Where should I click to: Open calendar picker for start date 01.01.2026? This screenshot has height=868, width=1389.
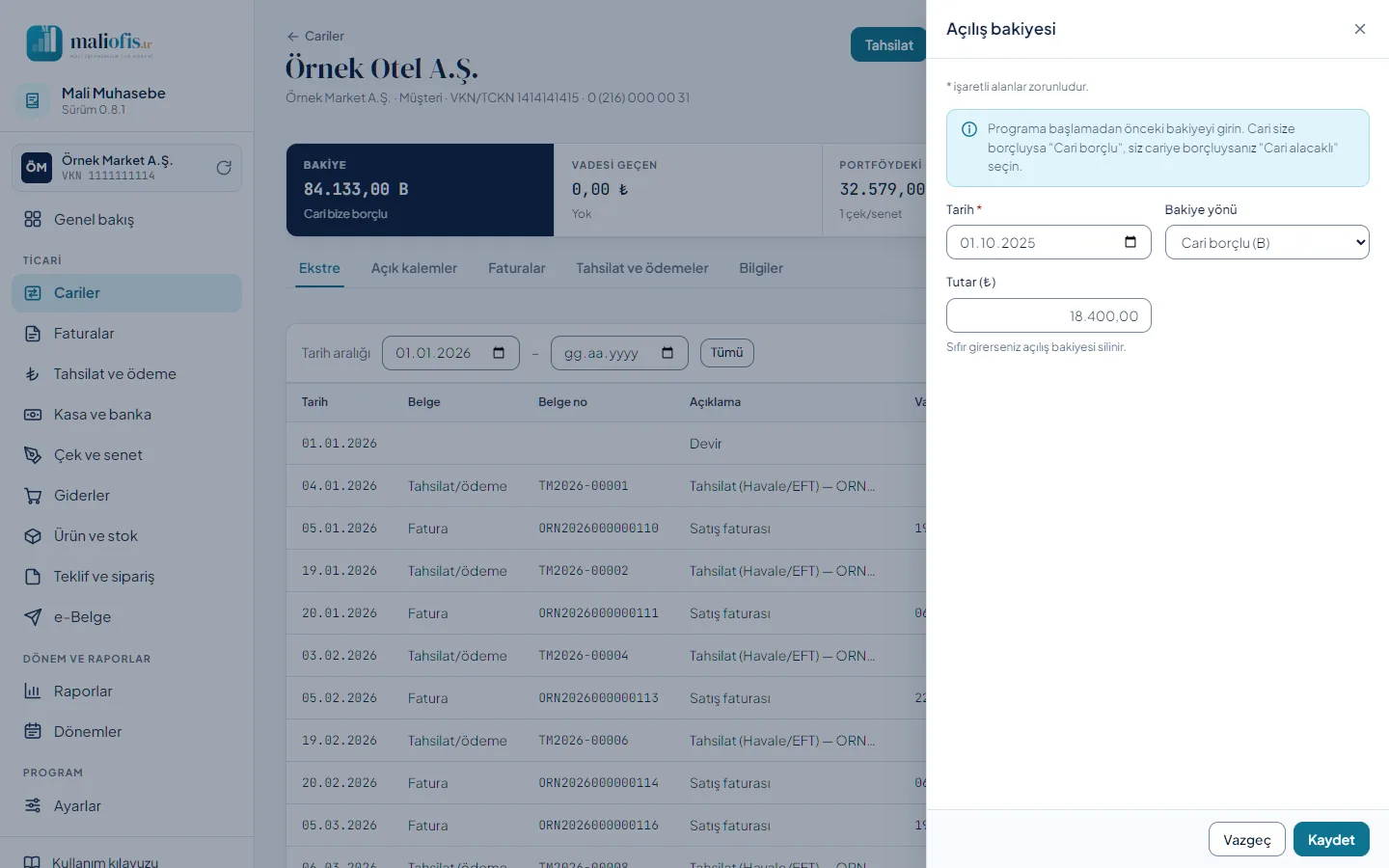pyautogui.click(x=499, y=353)
